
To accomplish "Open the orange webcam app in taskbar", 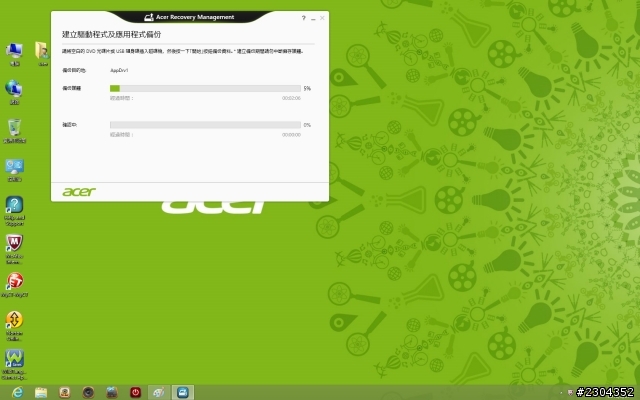I will [x=64, y=393].
